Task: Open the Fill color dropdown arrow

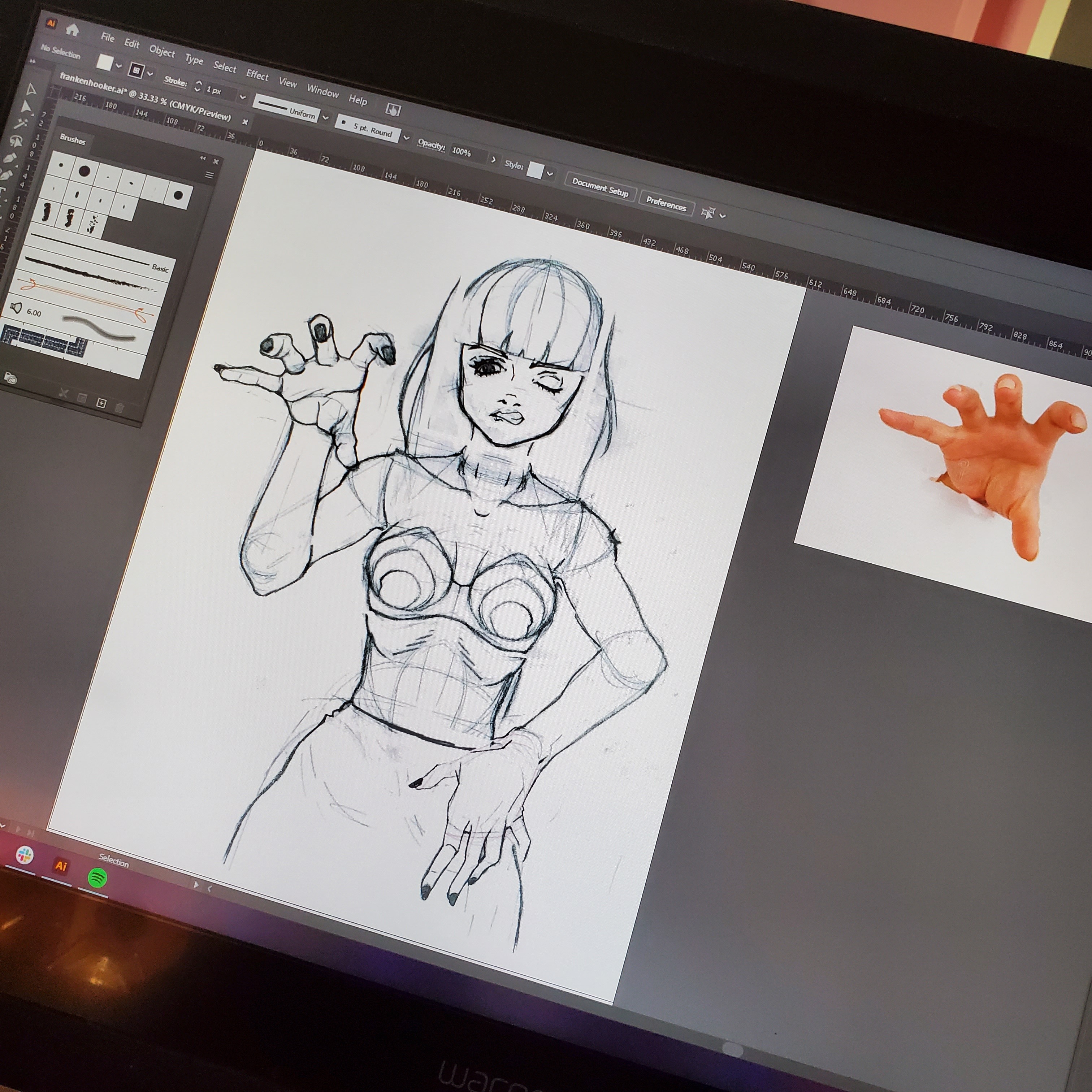Action: coord(119,66)
